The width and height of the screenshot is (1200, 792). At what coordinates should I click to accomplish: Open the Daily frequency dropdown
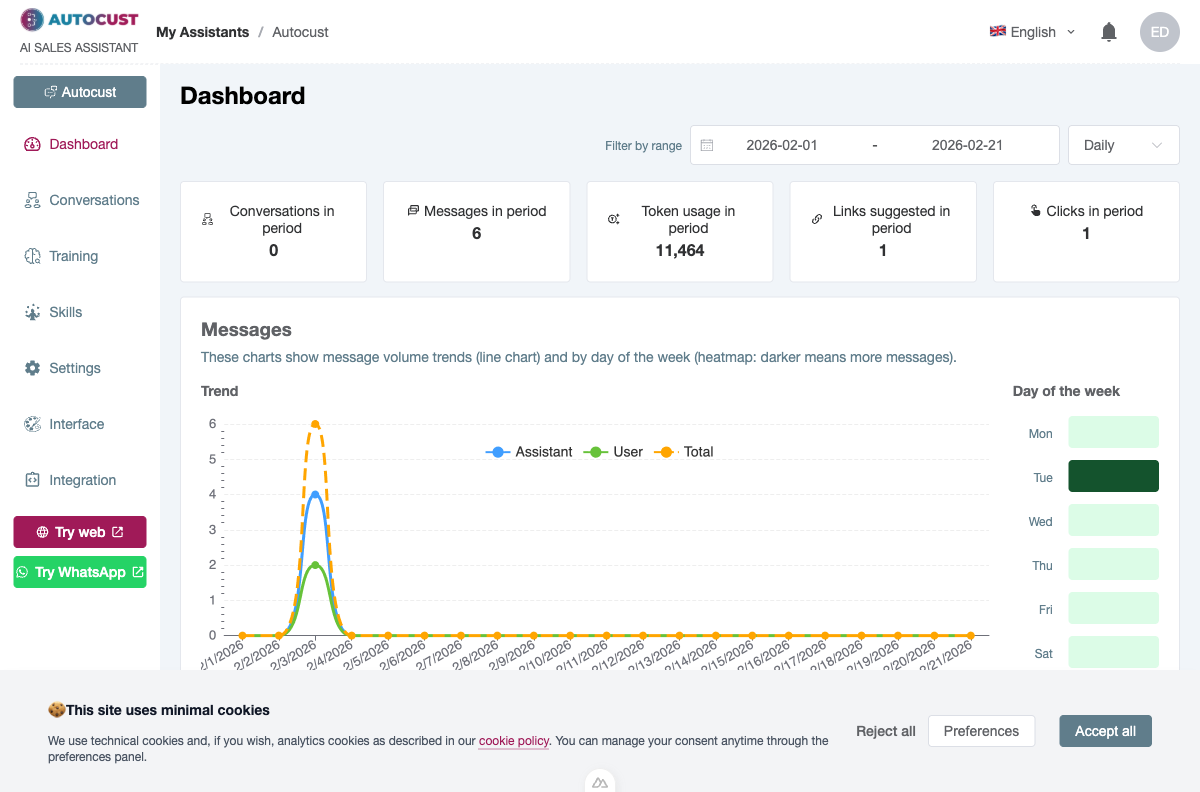pyautogui.click(x=1123, y=144)
